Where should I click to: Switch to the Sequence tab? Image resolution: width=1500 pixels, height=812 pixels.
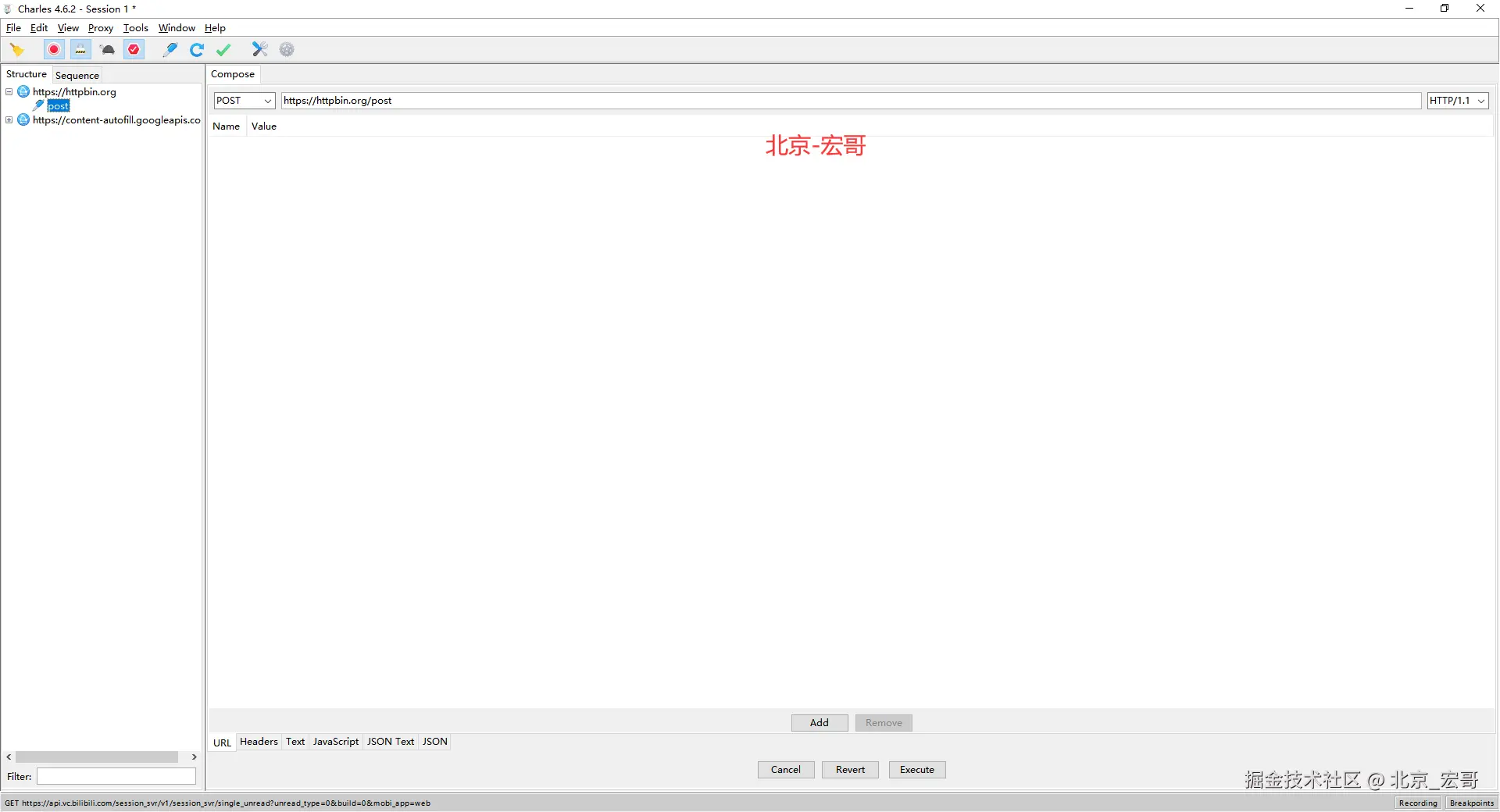point(77,76)
